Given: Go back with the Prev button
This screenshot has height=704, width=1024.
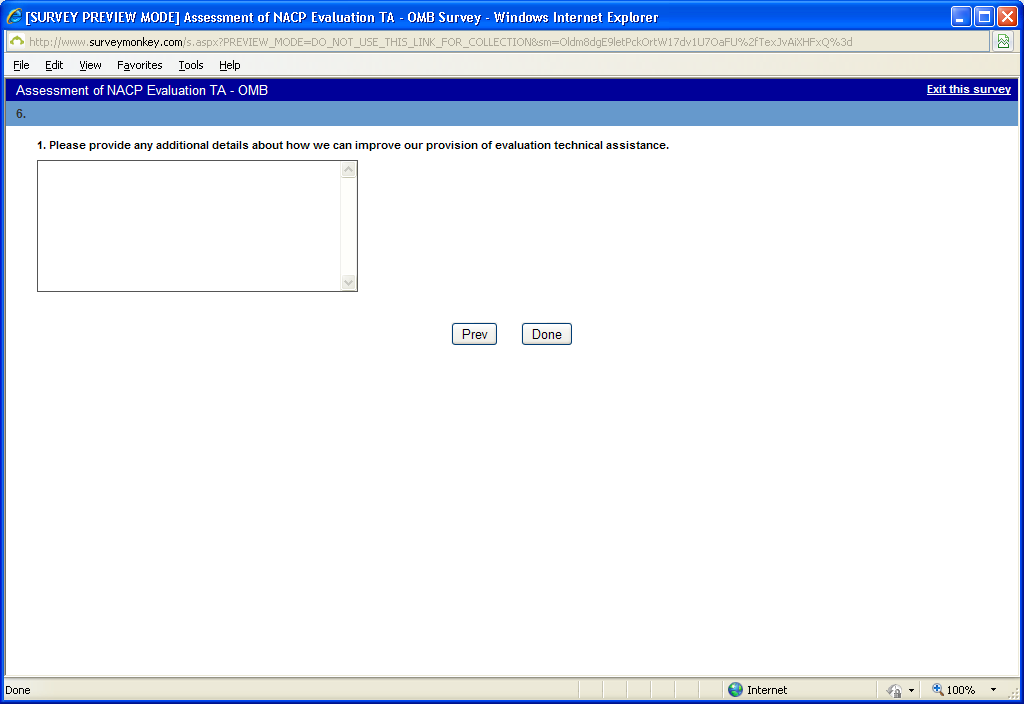Looking at the screenshot, I should [x=474, y=334].
